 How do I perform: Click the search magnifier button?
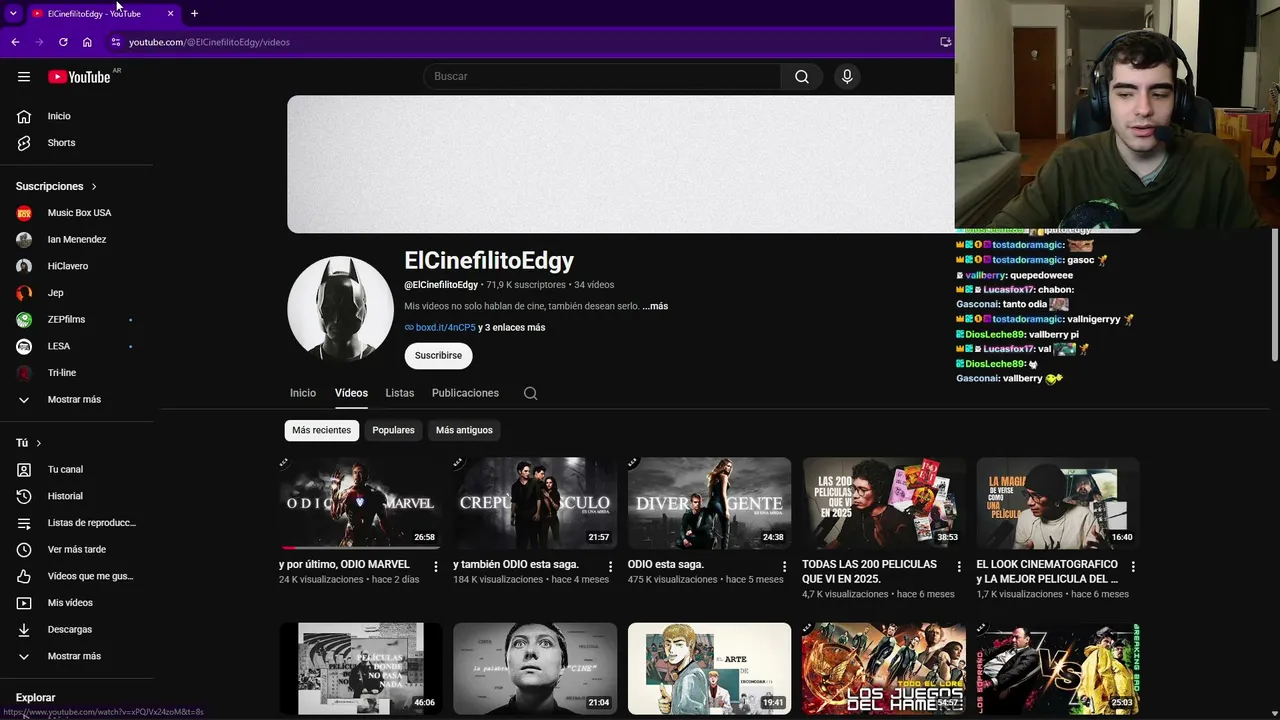[x=802, y=77]
